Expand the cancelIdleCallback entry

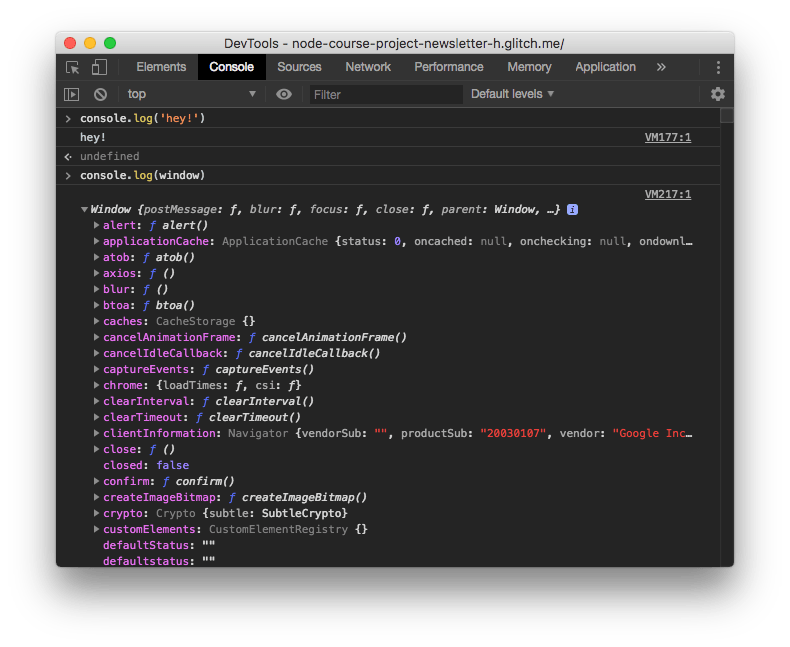click(x=96, y=353)
